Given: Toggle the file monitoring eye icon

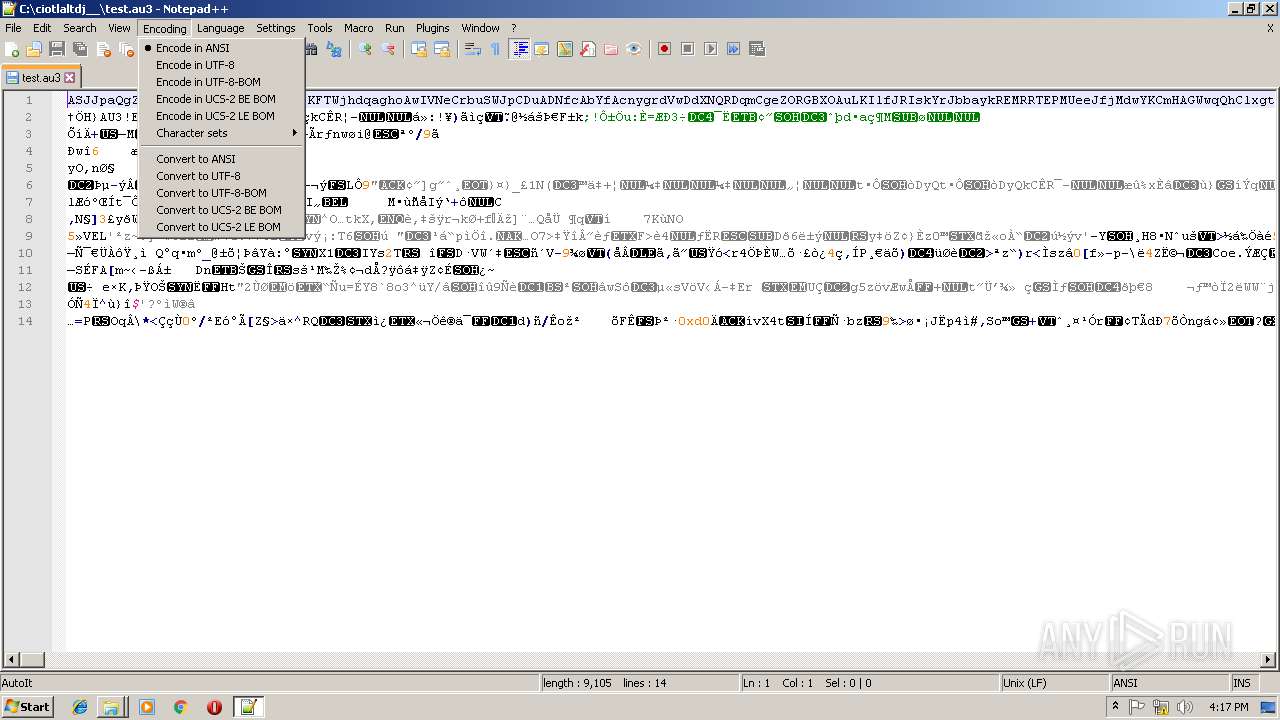Looking at the screenshot, I should (633, 49).
